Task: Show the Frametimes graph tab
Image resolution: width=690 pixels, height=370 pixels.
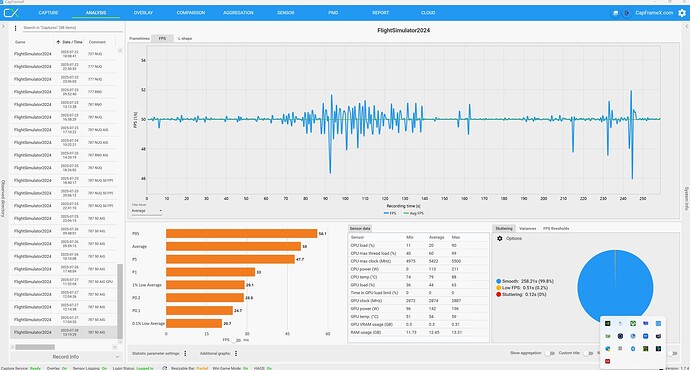Action: [139, 39]
